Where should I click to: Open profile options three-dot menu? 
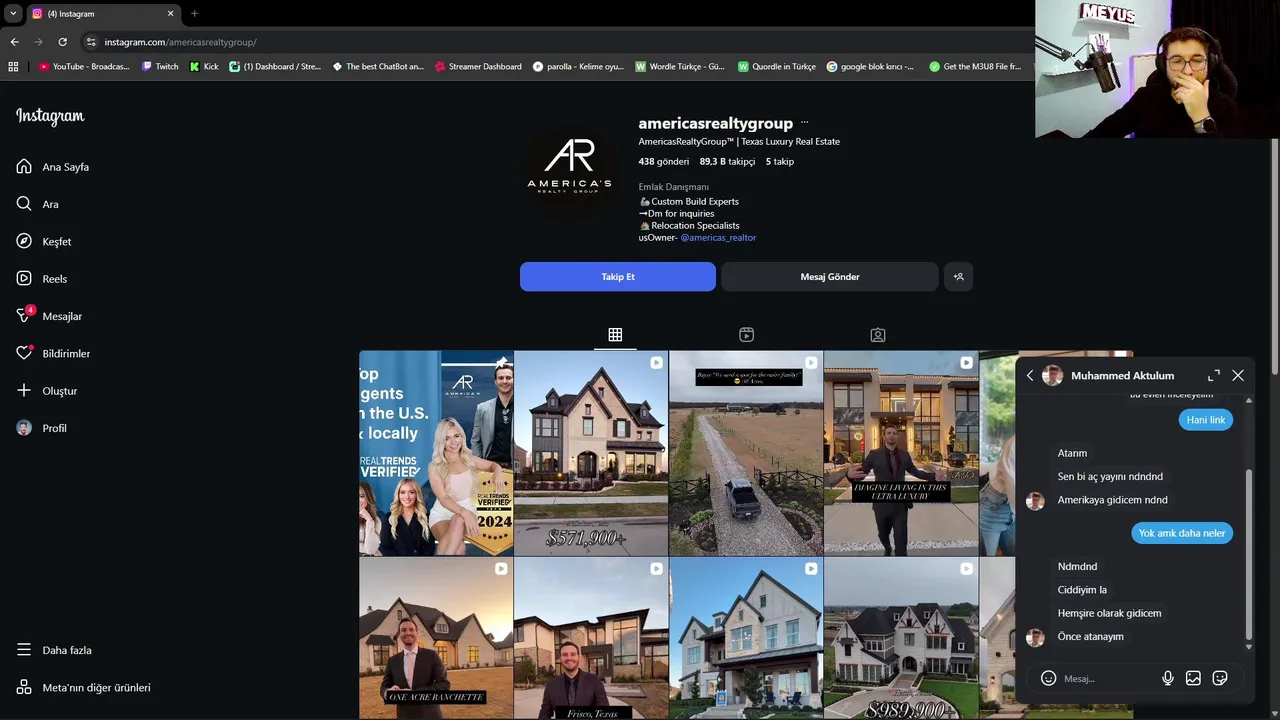804,123
